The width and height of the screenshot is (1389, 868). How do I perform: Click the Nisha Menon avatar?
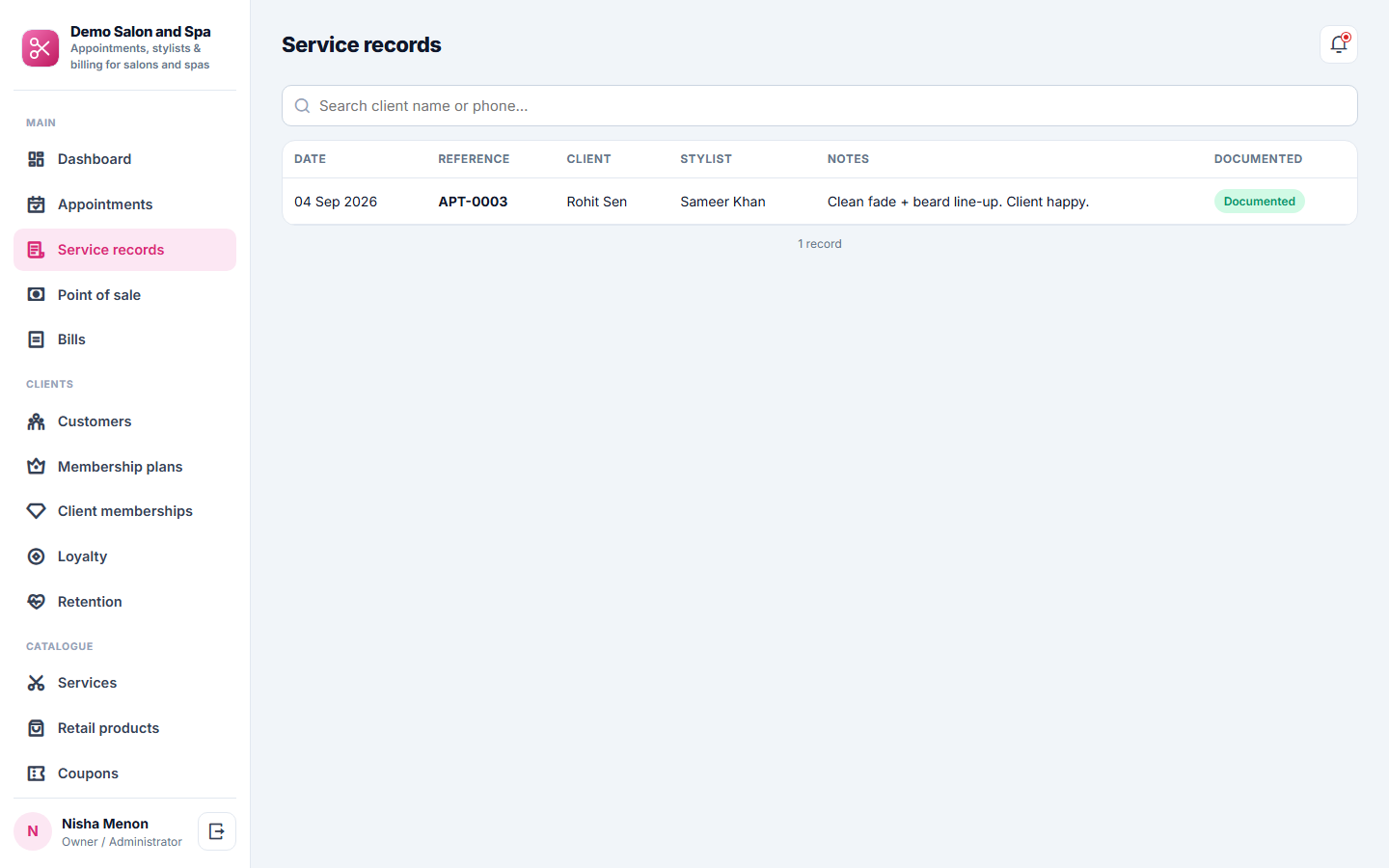pos(33,831)
